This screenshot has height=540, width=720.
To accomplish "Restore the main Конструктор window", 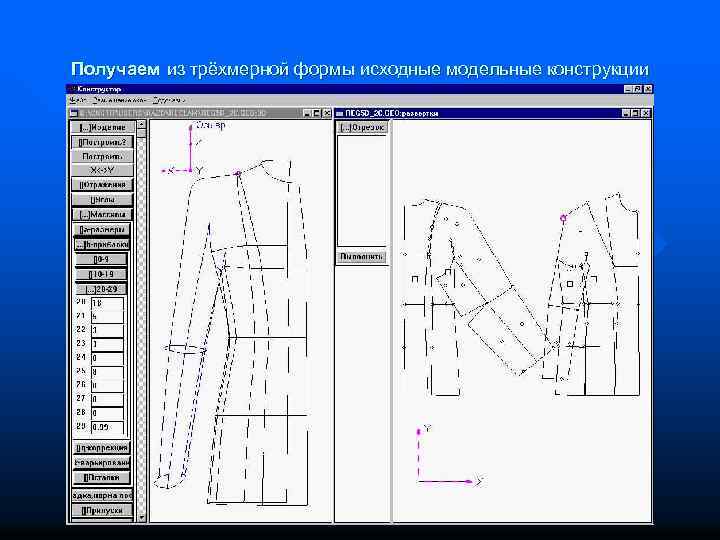I will [638, 89].
